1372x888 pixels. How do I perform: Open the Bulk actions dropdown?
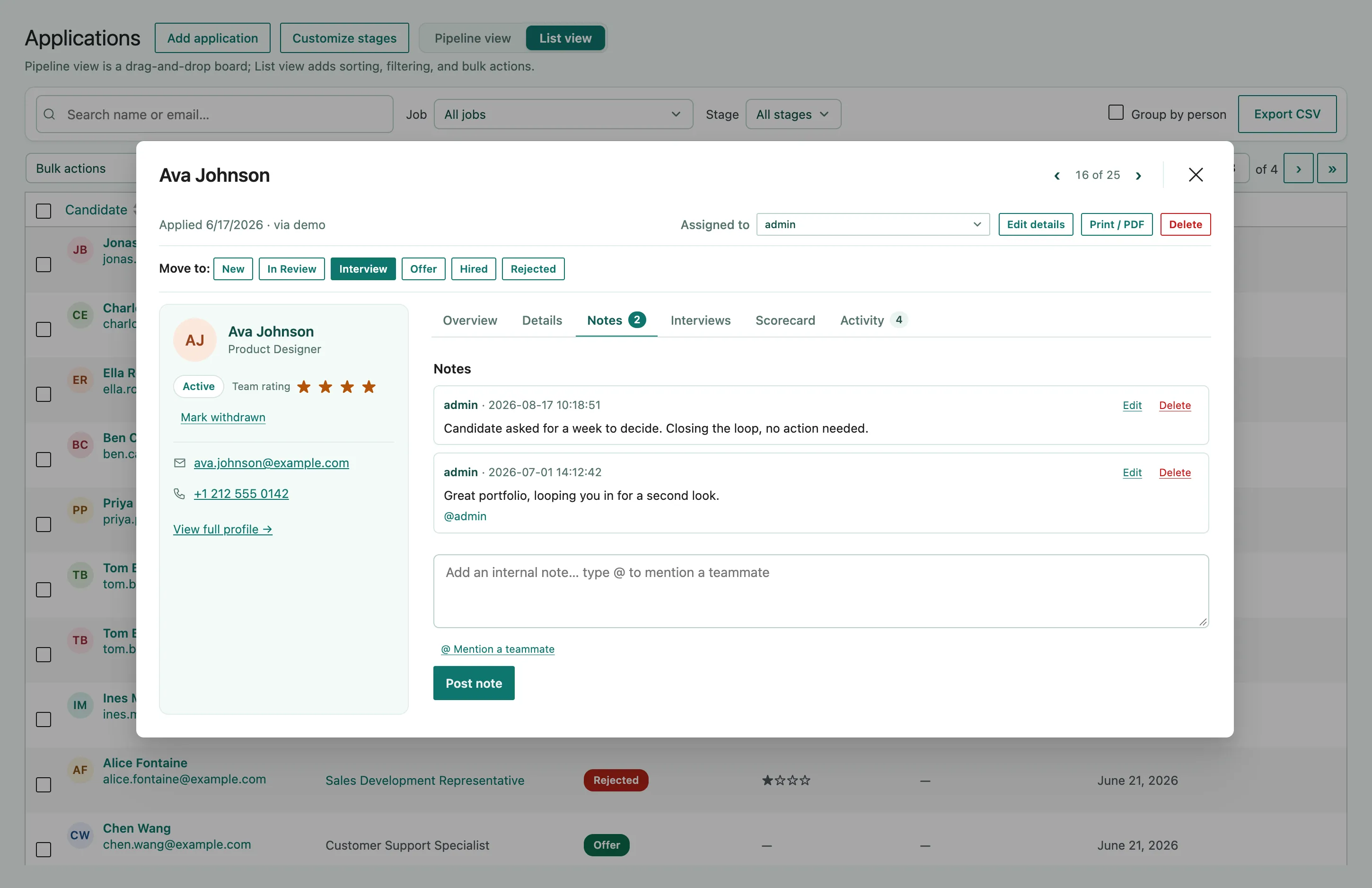(x=81, y=169)
